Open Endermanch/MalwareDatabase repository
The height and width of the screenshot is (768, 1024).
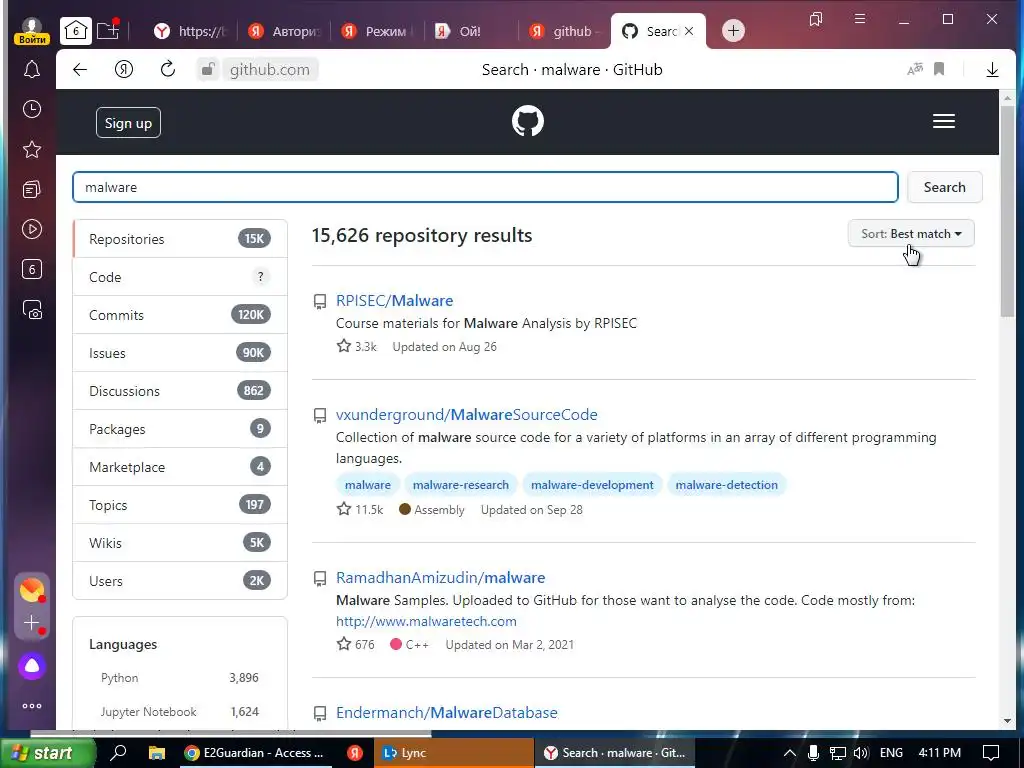[447, 712]
